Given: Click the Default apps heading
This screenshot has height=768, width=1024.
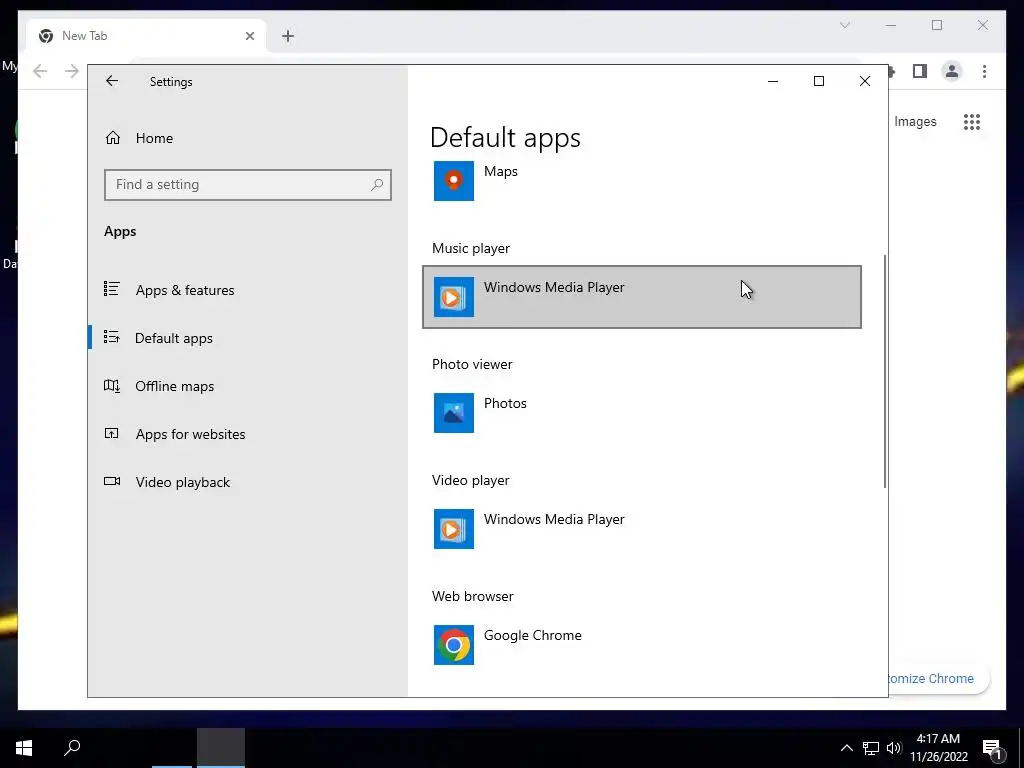Looking at the screenshot, I should click(505, 137).
